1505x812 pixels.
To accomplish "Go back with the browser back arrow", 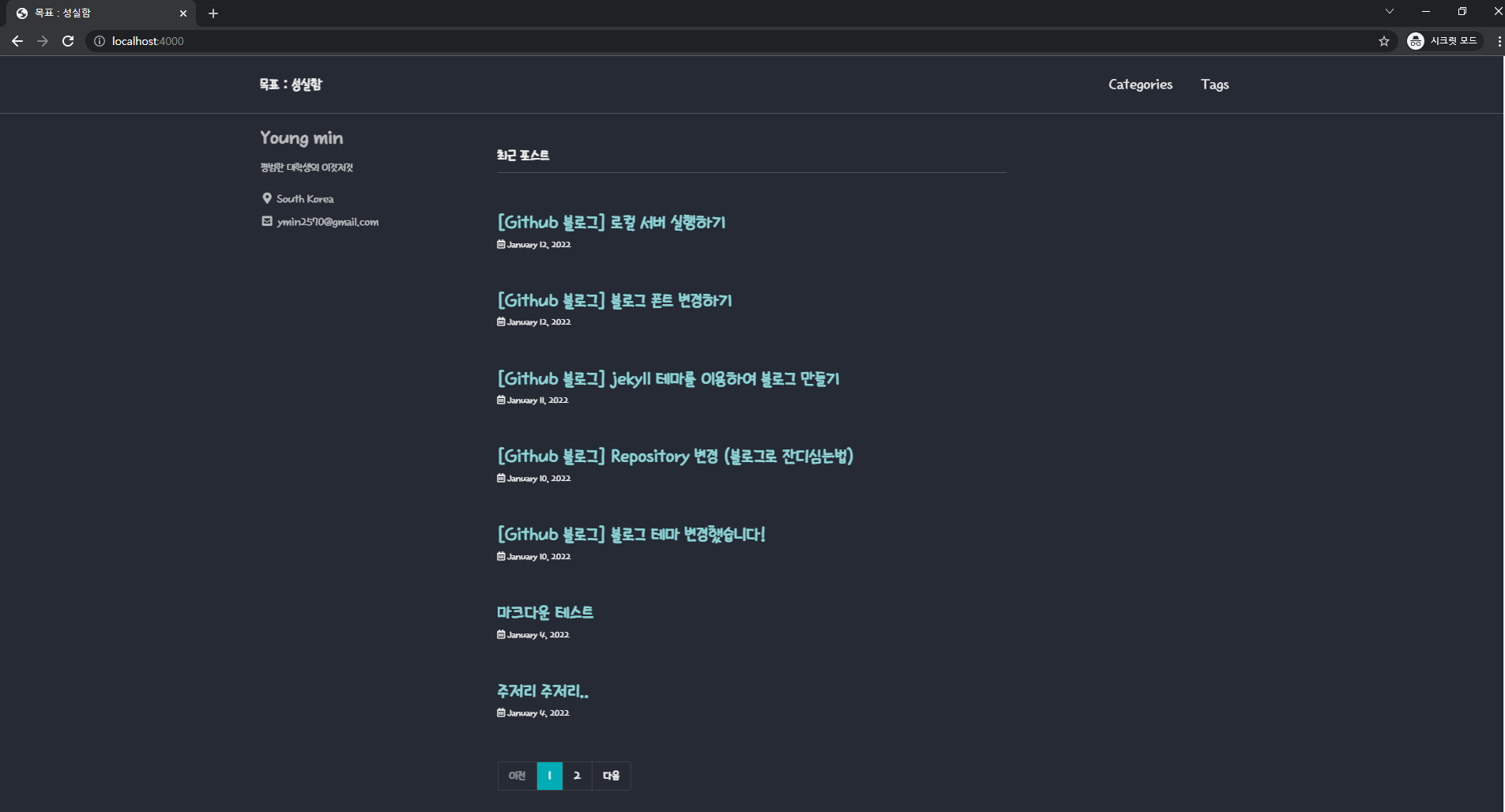I will pos(17,41).
